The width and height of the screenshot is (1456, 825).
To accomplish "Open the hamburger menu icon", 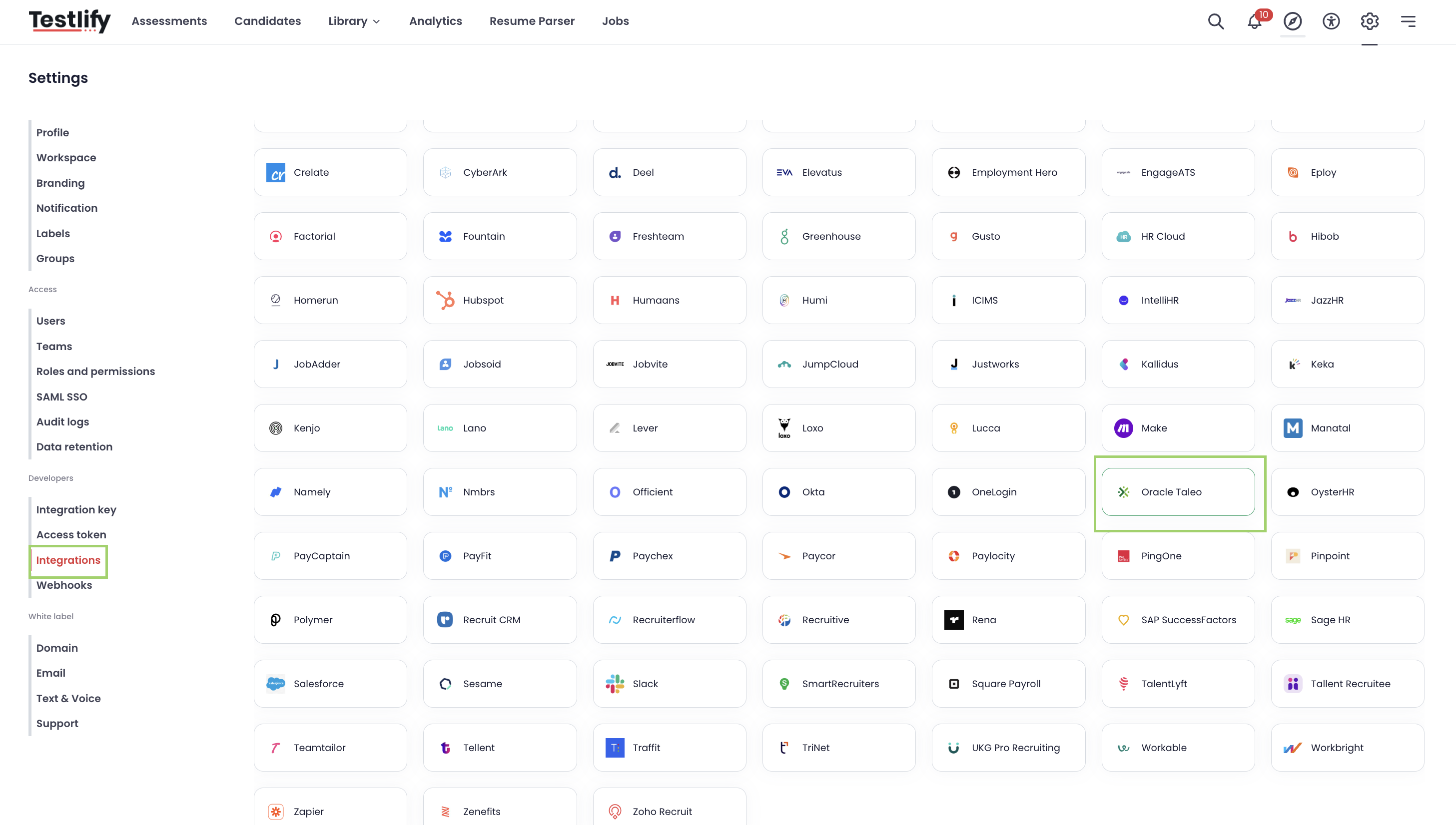I will tap(1409, 21).
